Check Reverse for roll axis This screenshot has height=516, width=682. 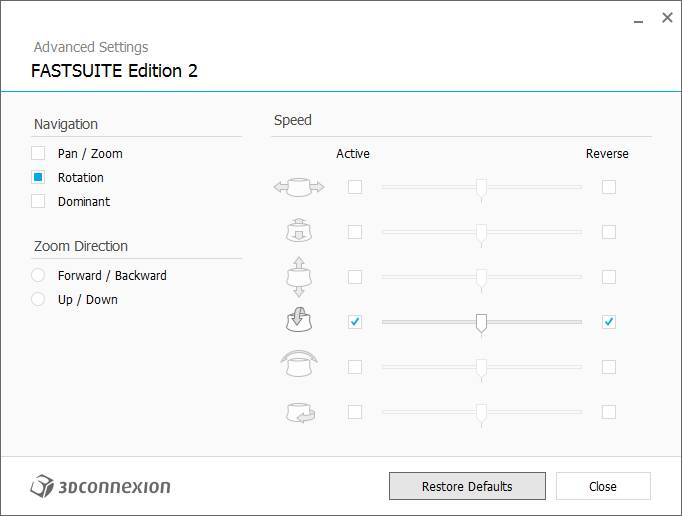coord(609,367)
